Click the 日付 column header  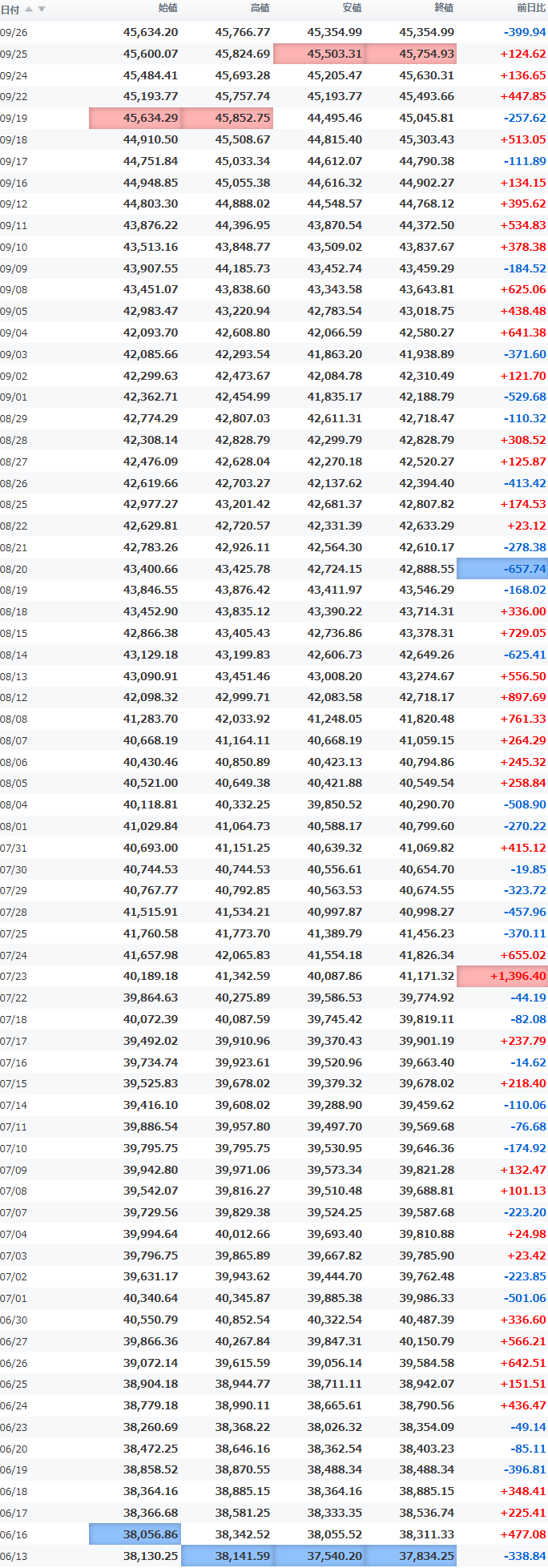(10, 10)
